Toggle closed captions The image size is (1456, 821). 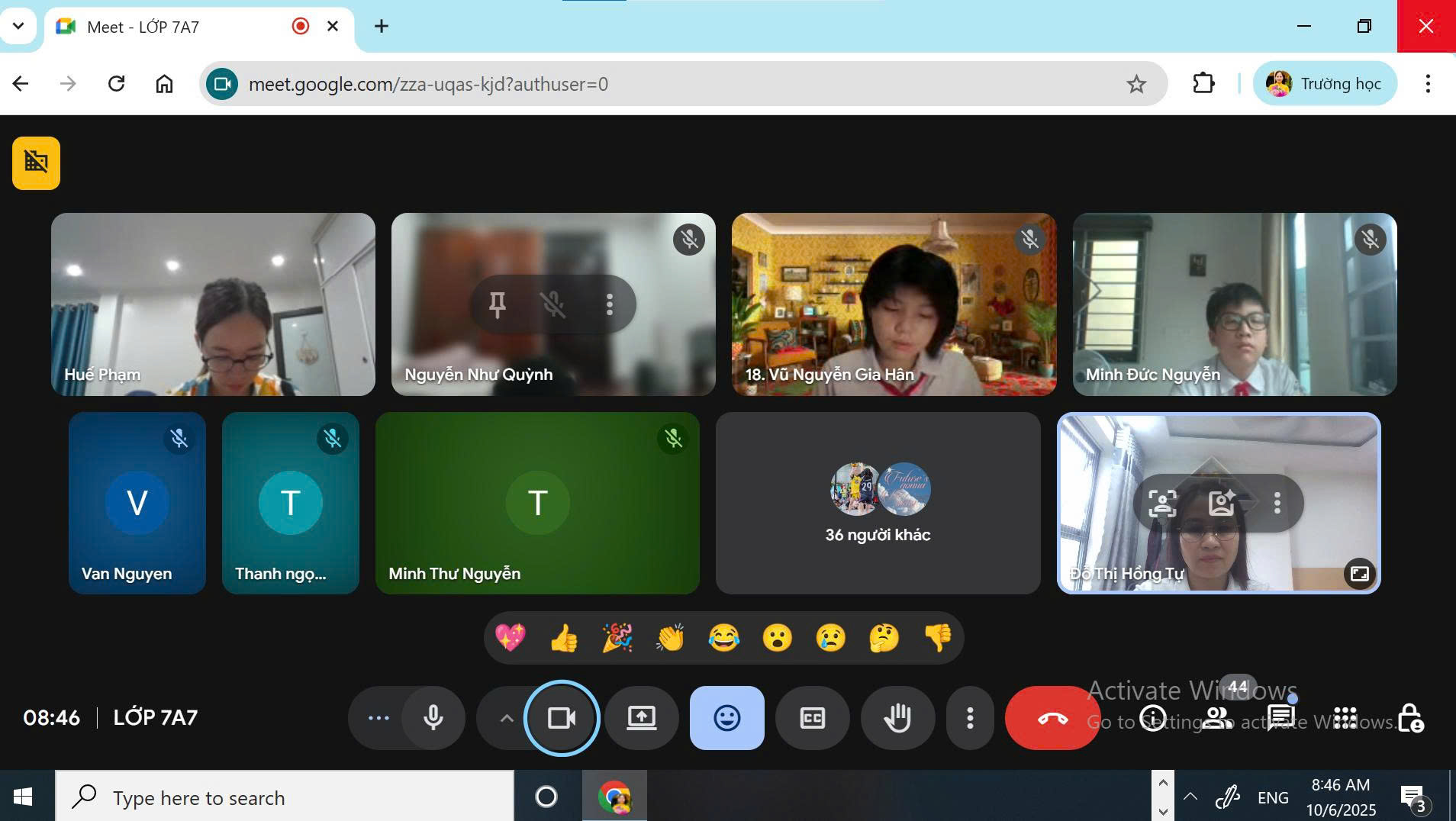pos(812,718)
